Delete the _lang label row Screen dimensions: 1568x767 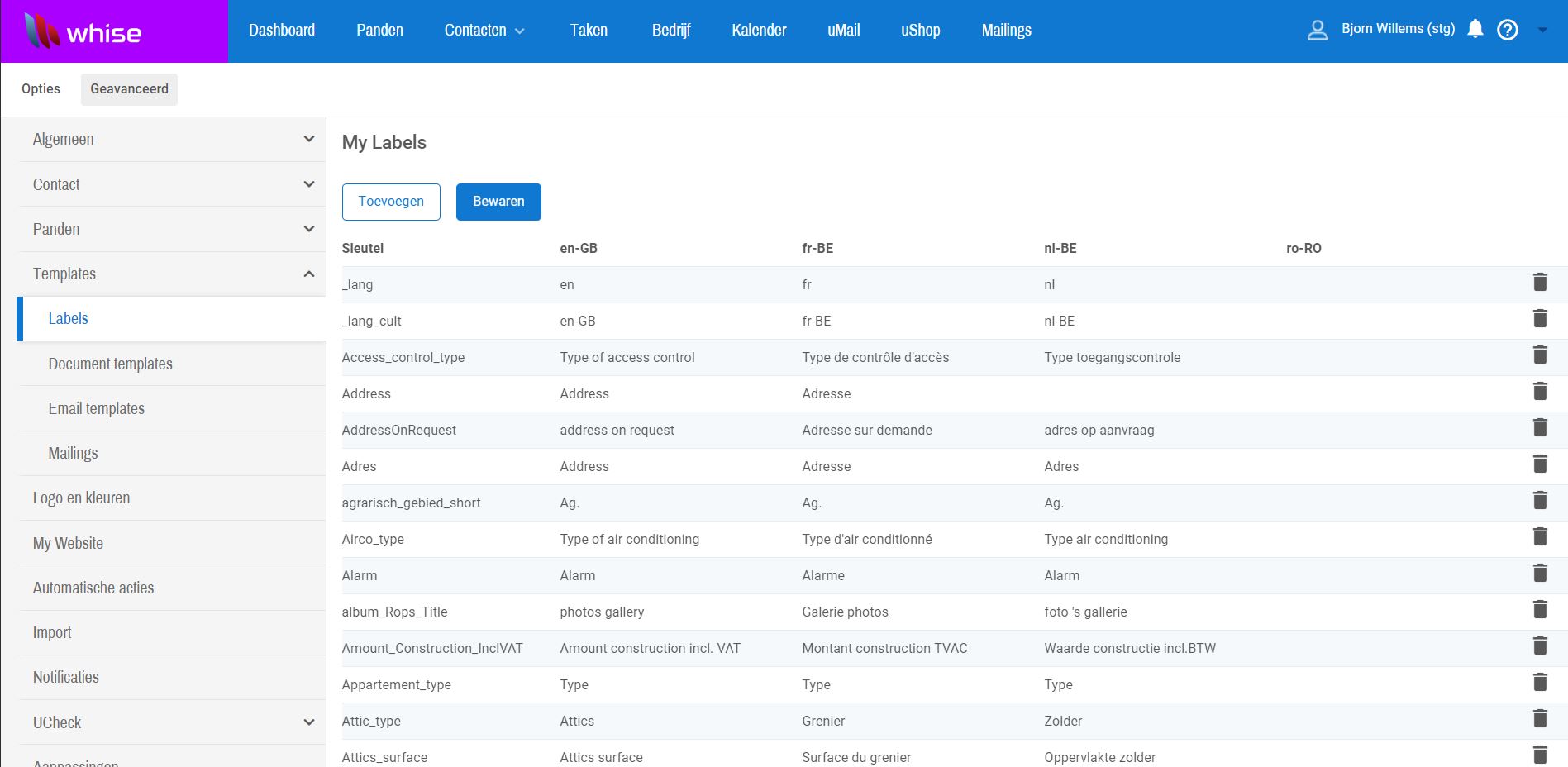coord(1540,283)
